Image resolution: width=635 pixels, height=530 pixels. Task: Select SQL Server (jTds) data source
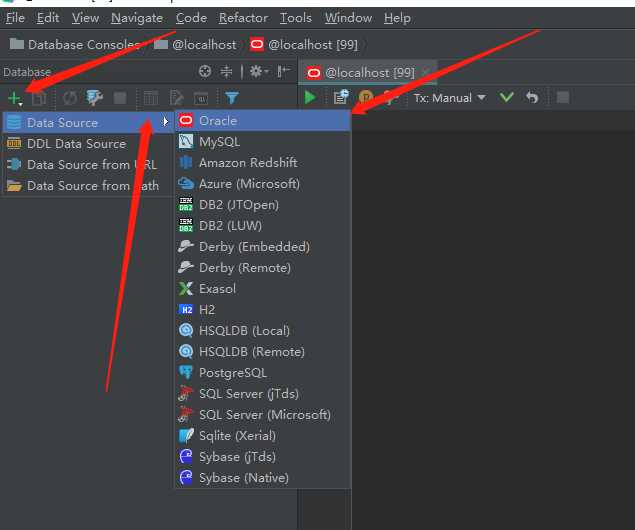click(263, 394)
